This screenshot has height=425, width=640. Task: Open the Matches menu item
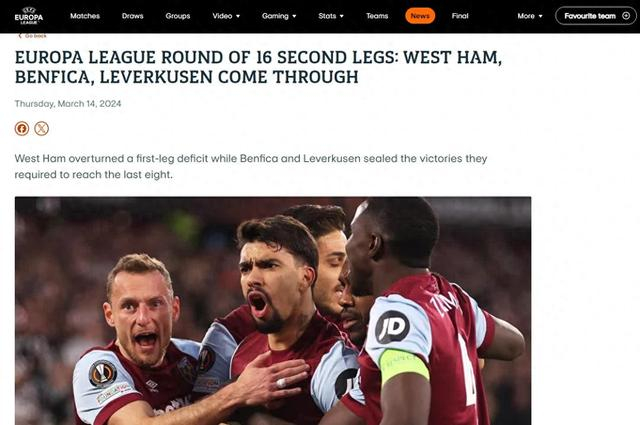tap(85, 16)
